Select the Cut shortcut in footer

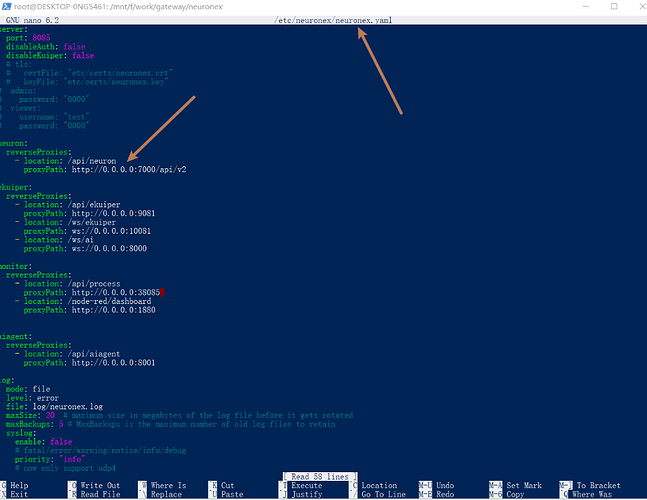point(228,485)
